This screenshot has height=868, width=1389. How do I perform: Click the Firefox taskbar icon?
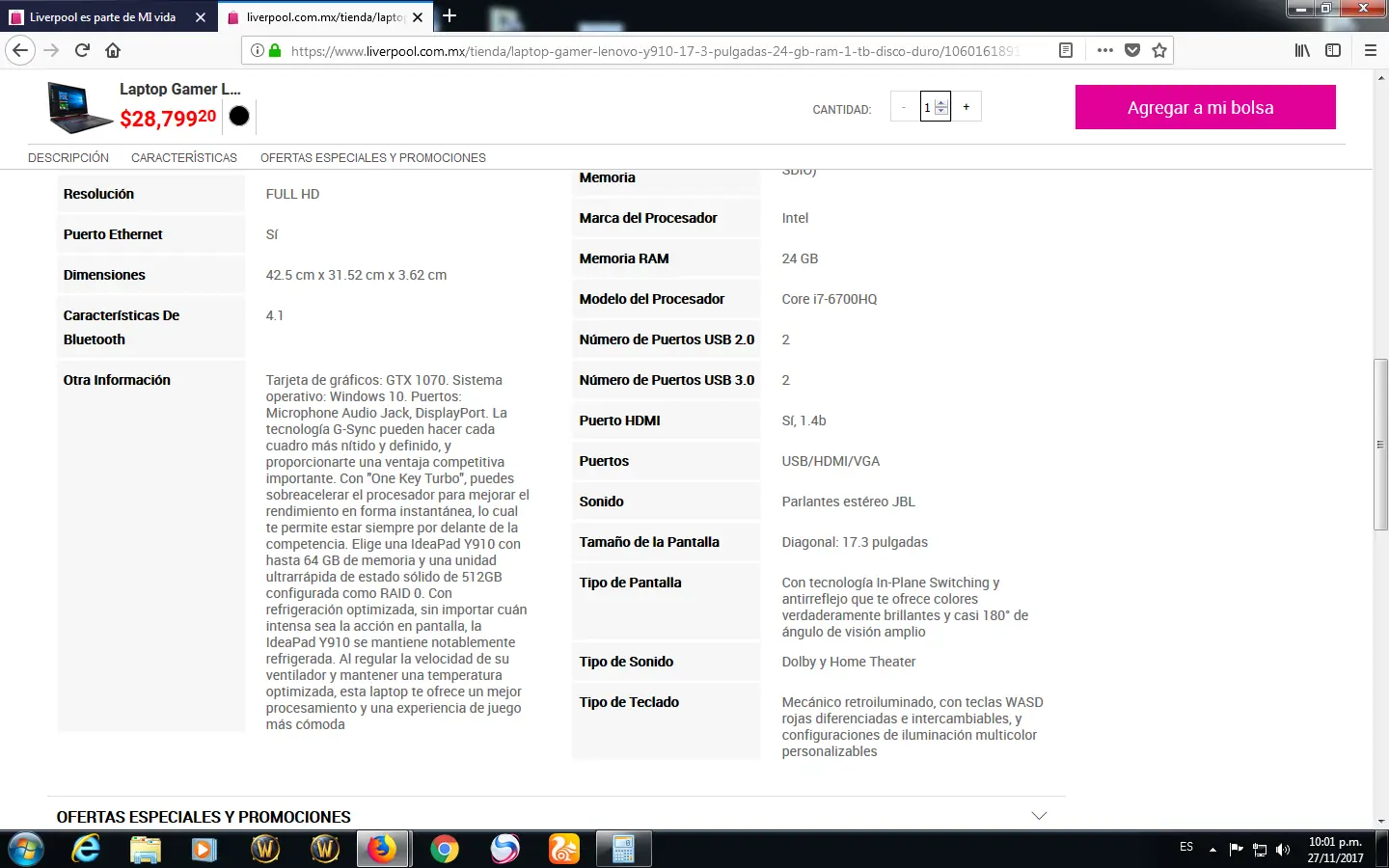384,849
